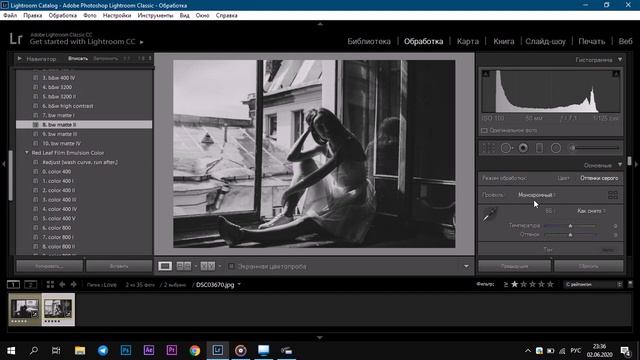Image resolution: width=640 pixels, height=360 pixels.
Task: Adjust the Tint slider
Action: tap(570, 235)
